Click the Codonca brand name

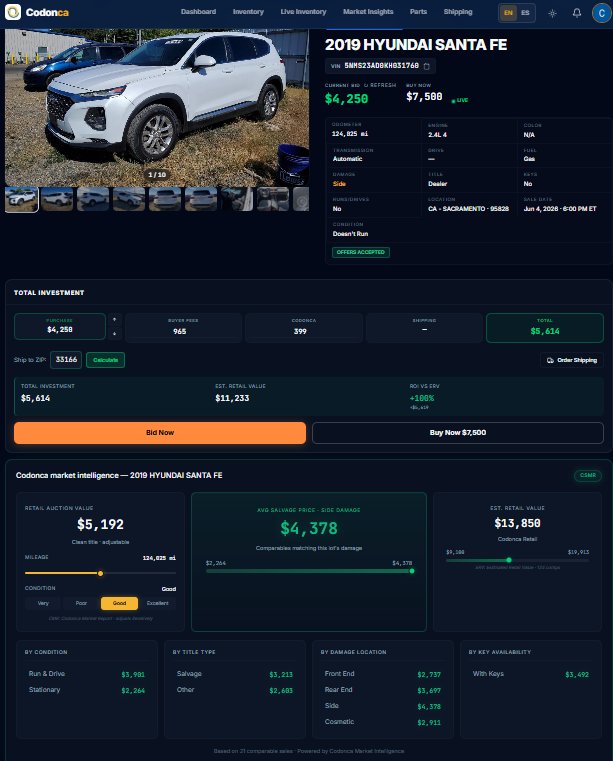click(47, 13)
